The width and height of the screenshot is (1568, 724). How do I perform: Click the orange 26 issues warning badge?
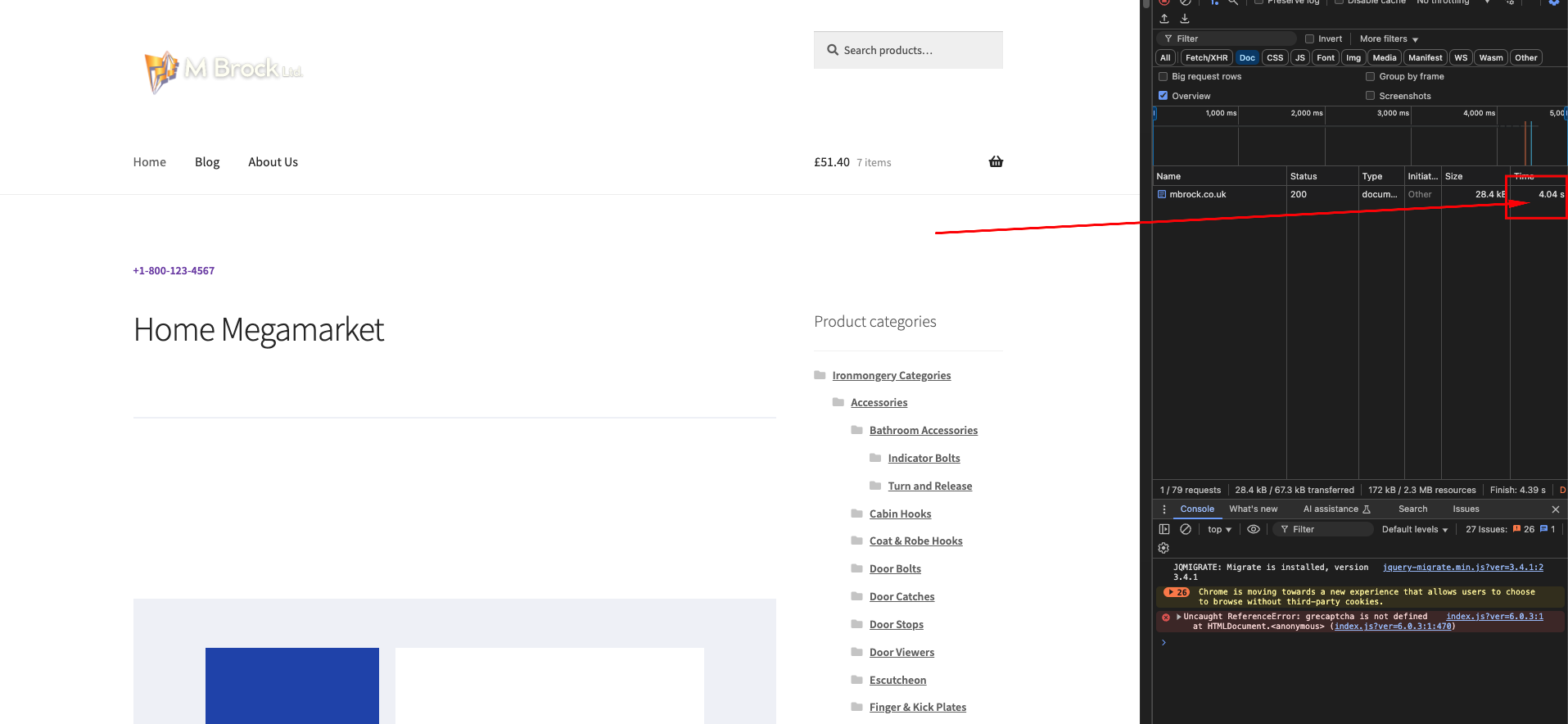1524,529
